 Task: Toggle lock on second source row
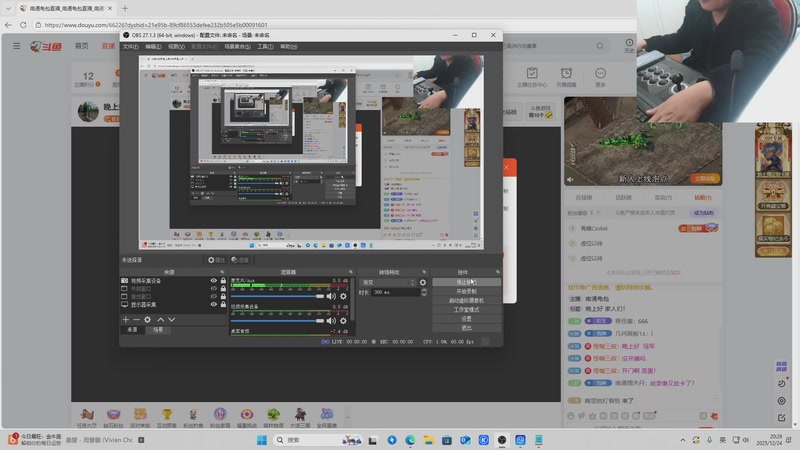[x=223, y=288]
